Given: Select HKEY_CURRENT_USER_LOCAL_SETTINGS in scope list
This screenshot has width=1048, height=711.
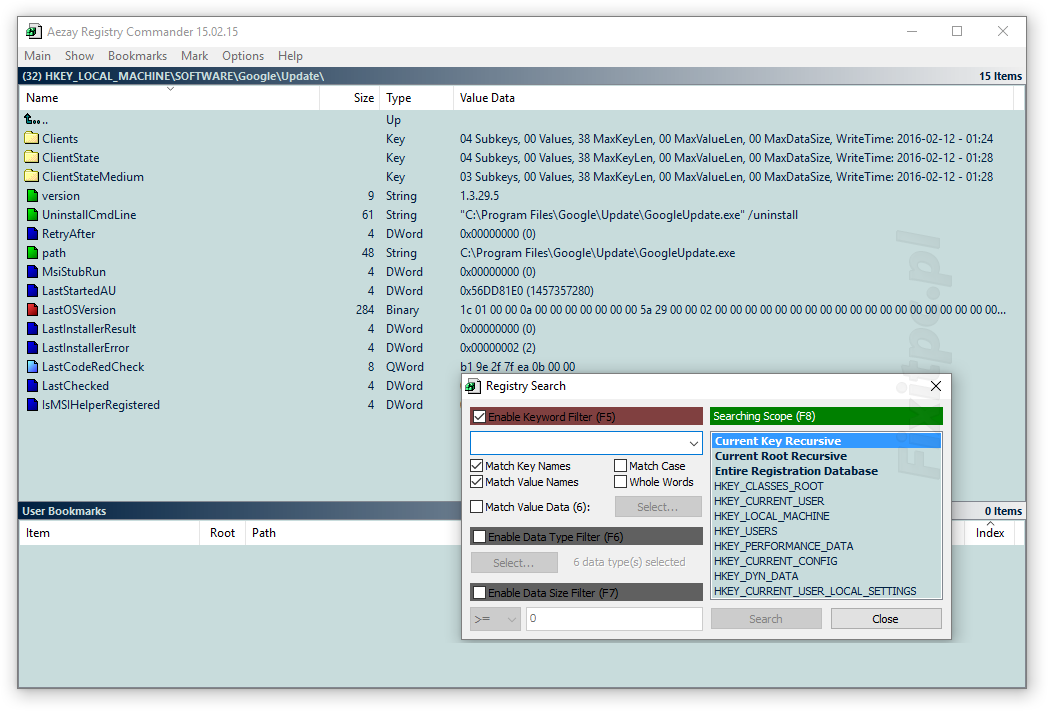Looking at the screenshot, I should pyautogui.click(x=826, y=591).
